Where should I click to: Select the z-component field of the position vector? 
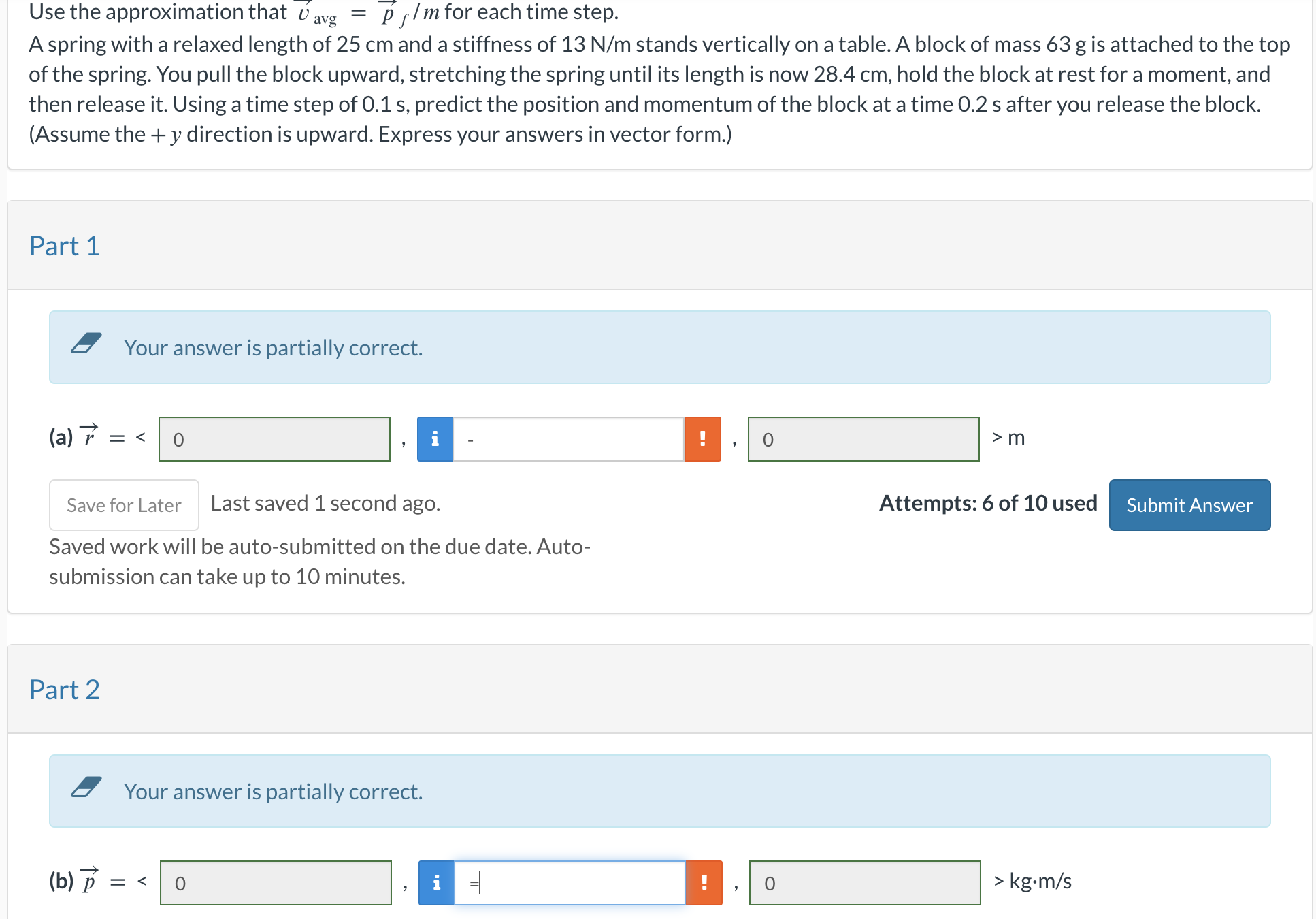tap(863, 440)
